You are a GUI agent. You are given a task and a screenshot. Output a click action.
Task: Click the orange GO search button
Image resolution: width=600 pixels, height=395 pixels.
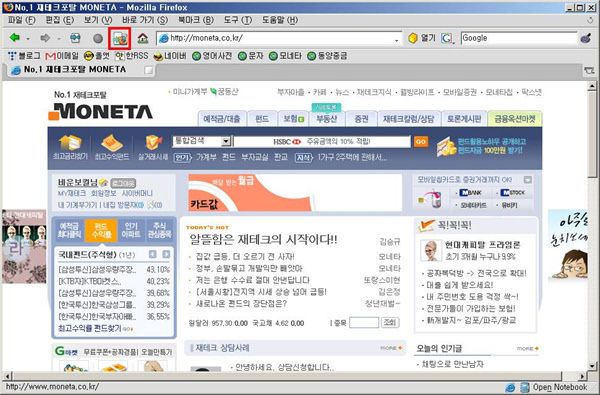421,142
